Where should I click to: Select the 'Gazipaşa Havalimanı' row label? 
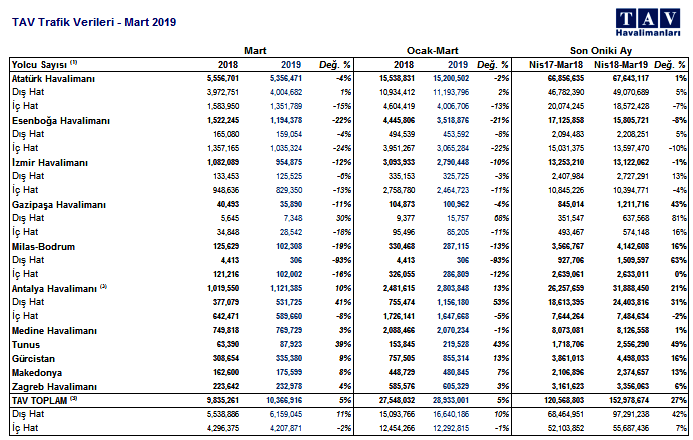coord(59,205)
